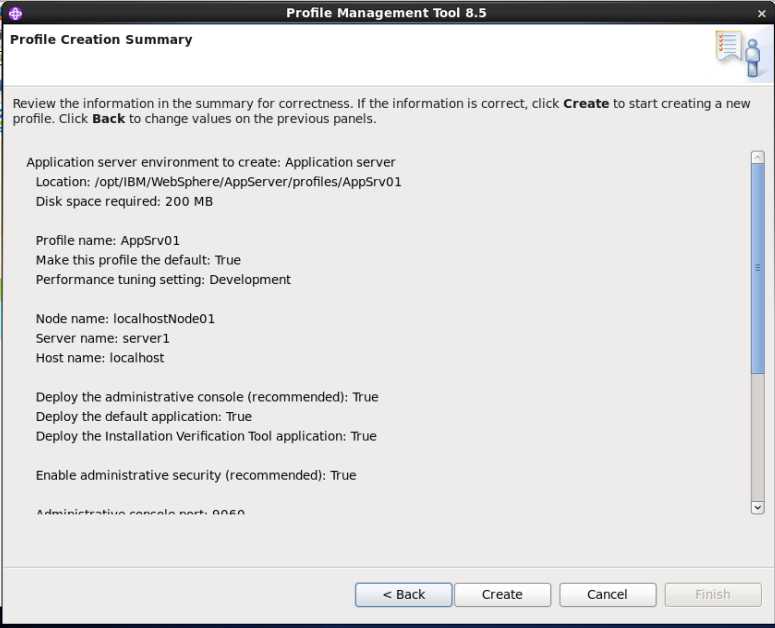The height and width of the screenshot is (628, 775).
Task: Click the scrollbar up arrow in summary
Action: [757, 158]
